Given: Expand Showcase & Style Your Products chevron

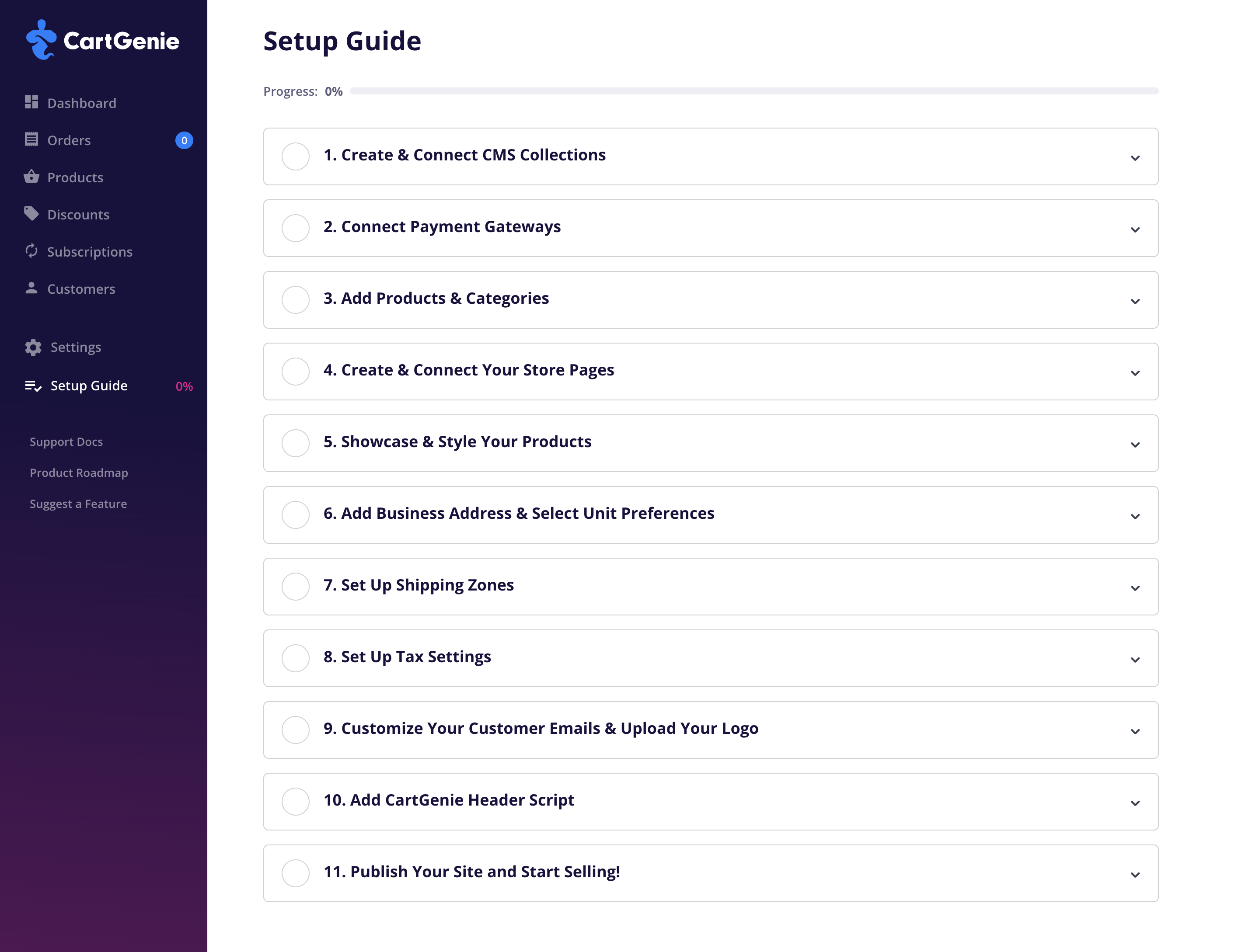Looking at the screenshot, I should [1135, 445].
